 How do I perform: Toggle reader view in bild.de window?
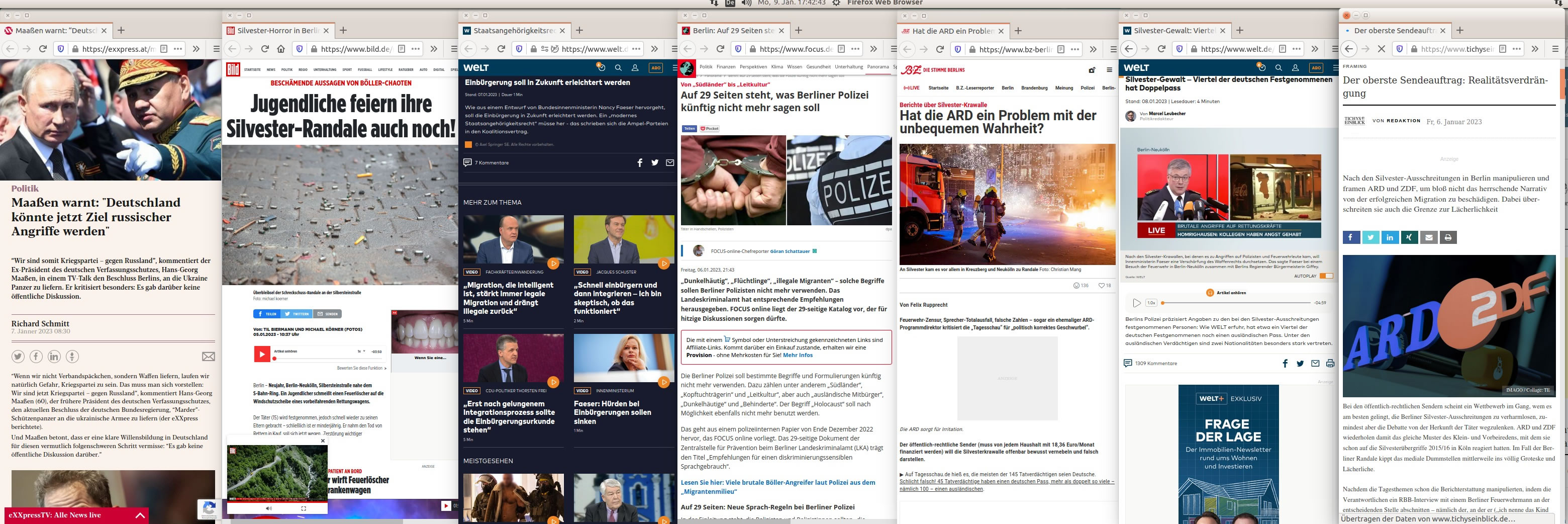[x=401, y=49]
